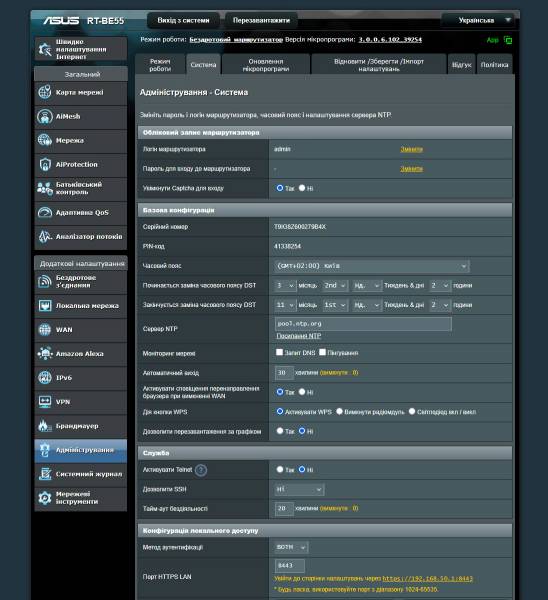The image size is (548, 600).
Task: Click Змінити link for router login
Action: (x=411, y=149)
